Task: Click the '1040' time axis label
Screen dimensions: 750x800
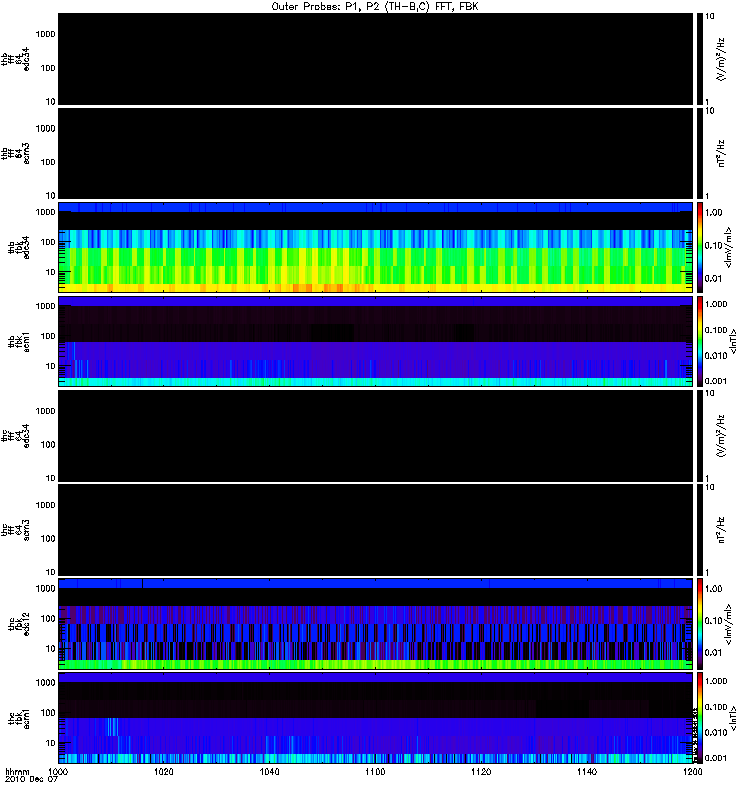Action: [269, 771]
